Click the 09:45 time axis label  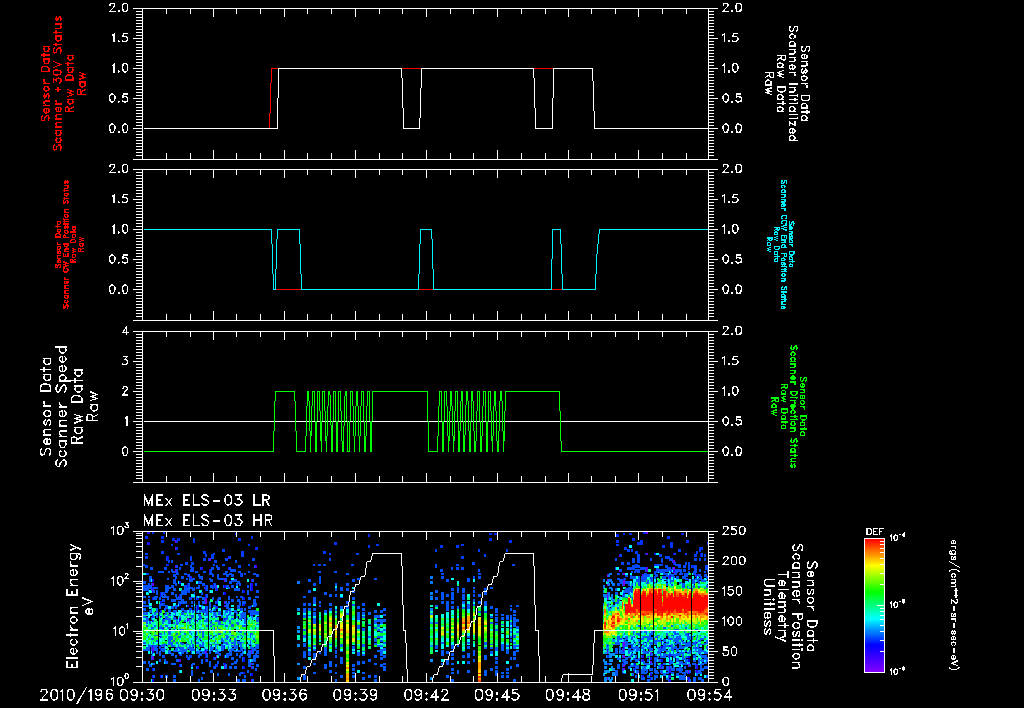496,696
